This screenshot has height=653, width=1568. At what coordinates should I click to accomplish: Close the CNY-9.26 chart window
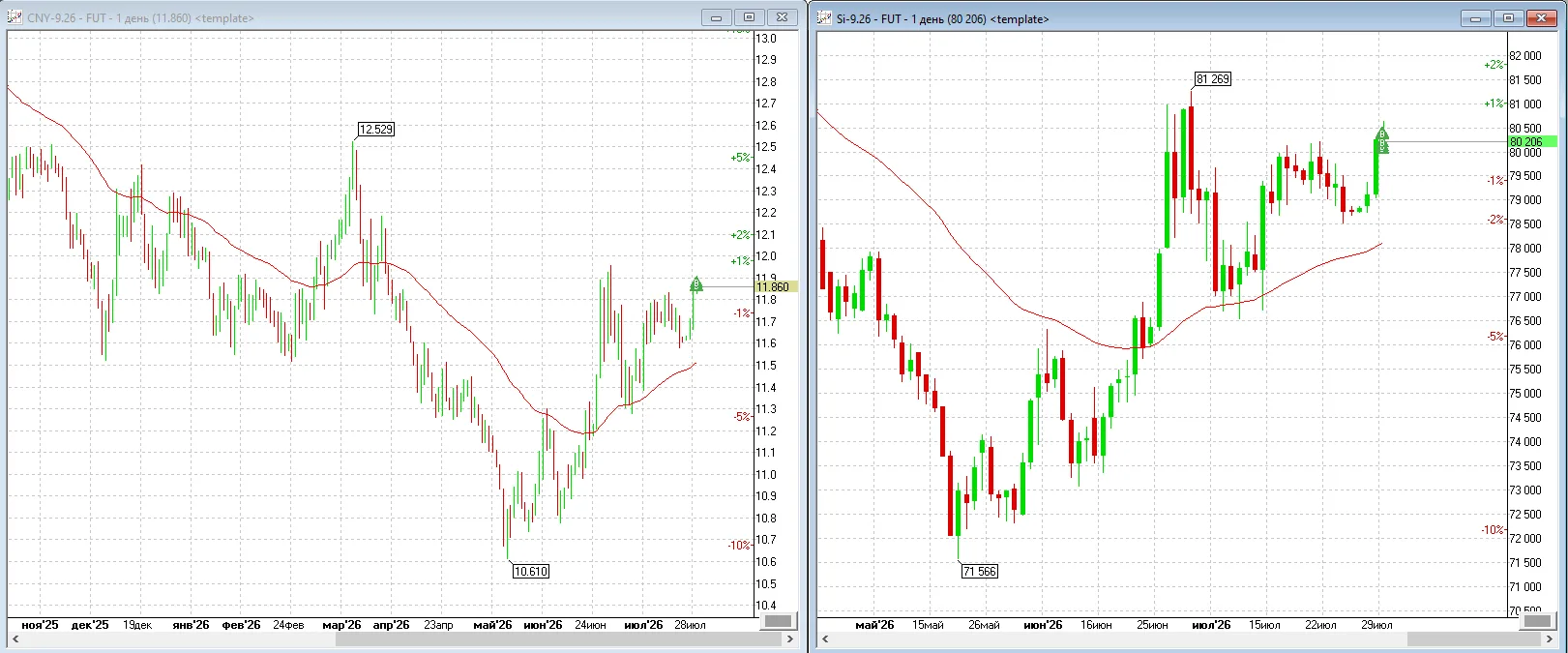783,17
